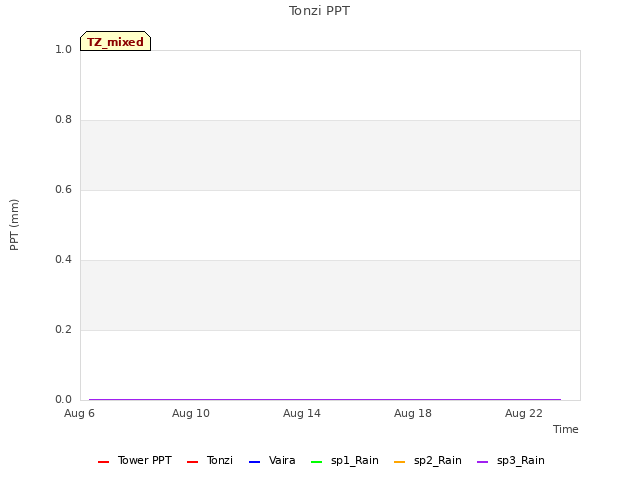Click the Aug 22 tick label
Viewport: 640px width, 480px height.
(524, 413)
